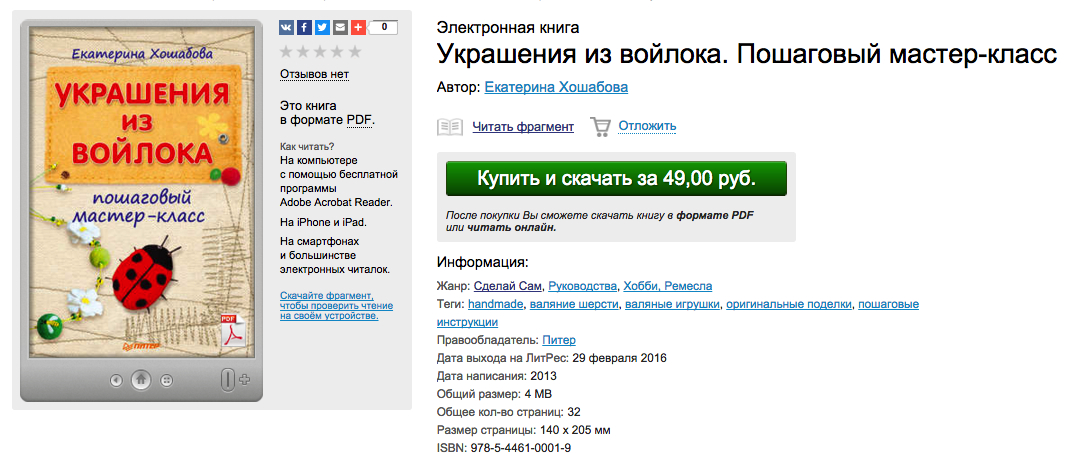Viewport: 1072px width, 468px height.
Task: Open Читать фрагмент link
Action: pos(523,126)
